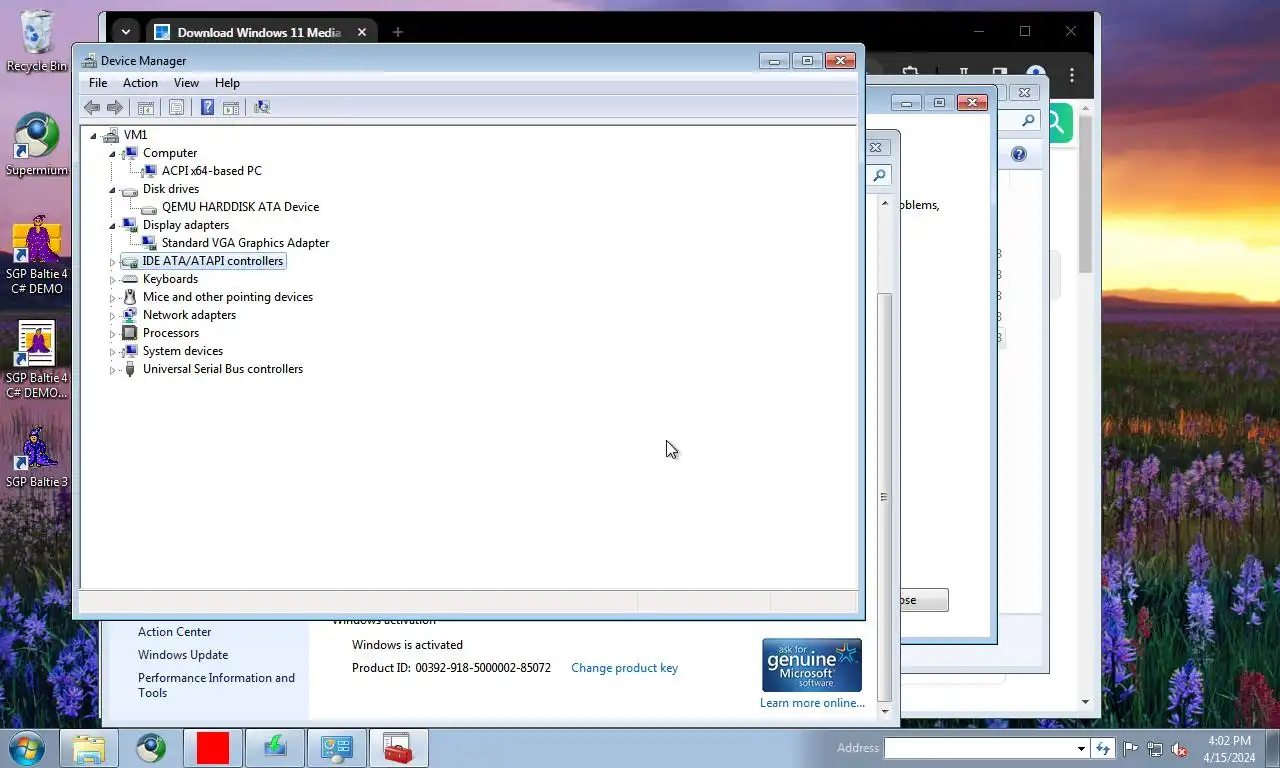
Task: Expand Universal Serial Bus controllers
Action: pyautogui.click(x=112, y=369)
